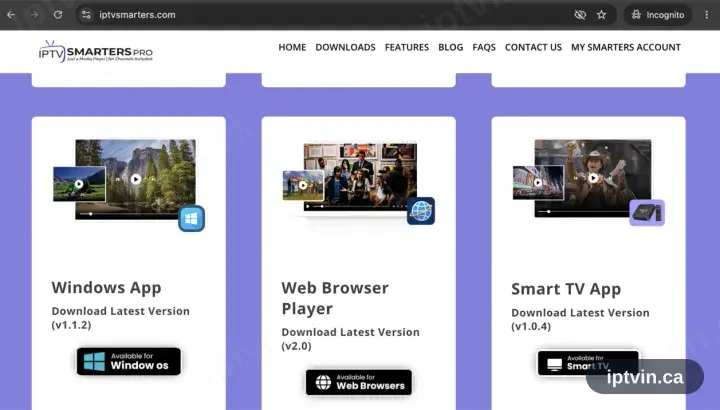This screenshot has width=720, height=410.
Task: Click the Windows App heading
Action: (x=107, y=288)
